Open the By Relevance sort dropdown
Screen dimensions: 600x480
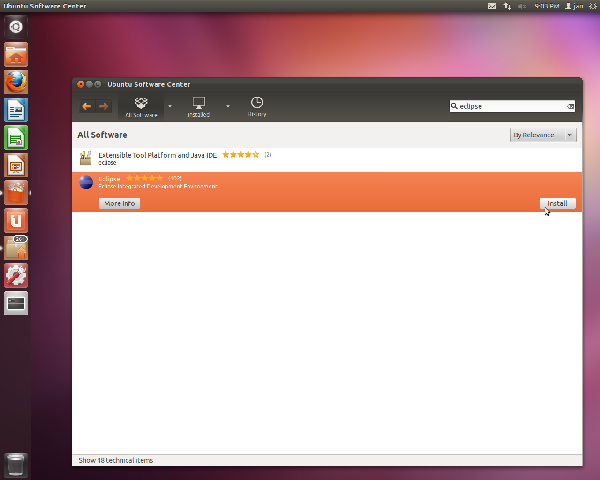point(543,135)
